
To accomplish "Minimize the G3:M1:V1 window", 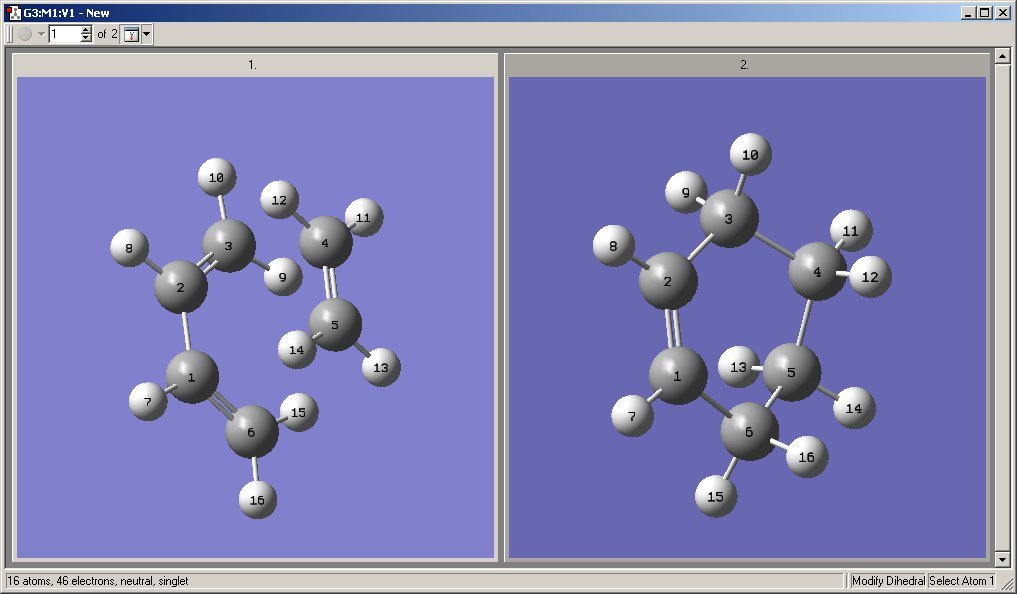I will (968, 12).
